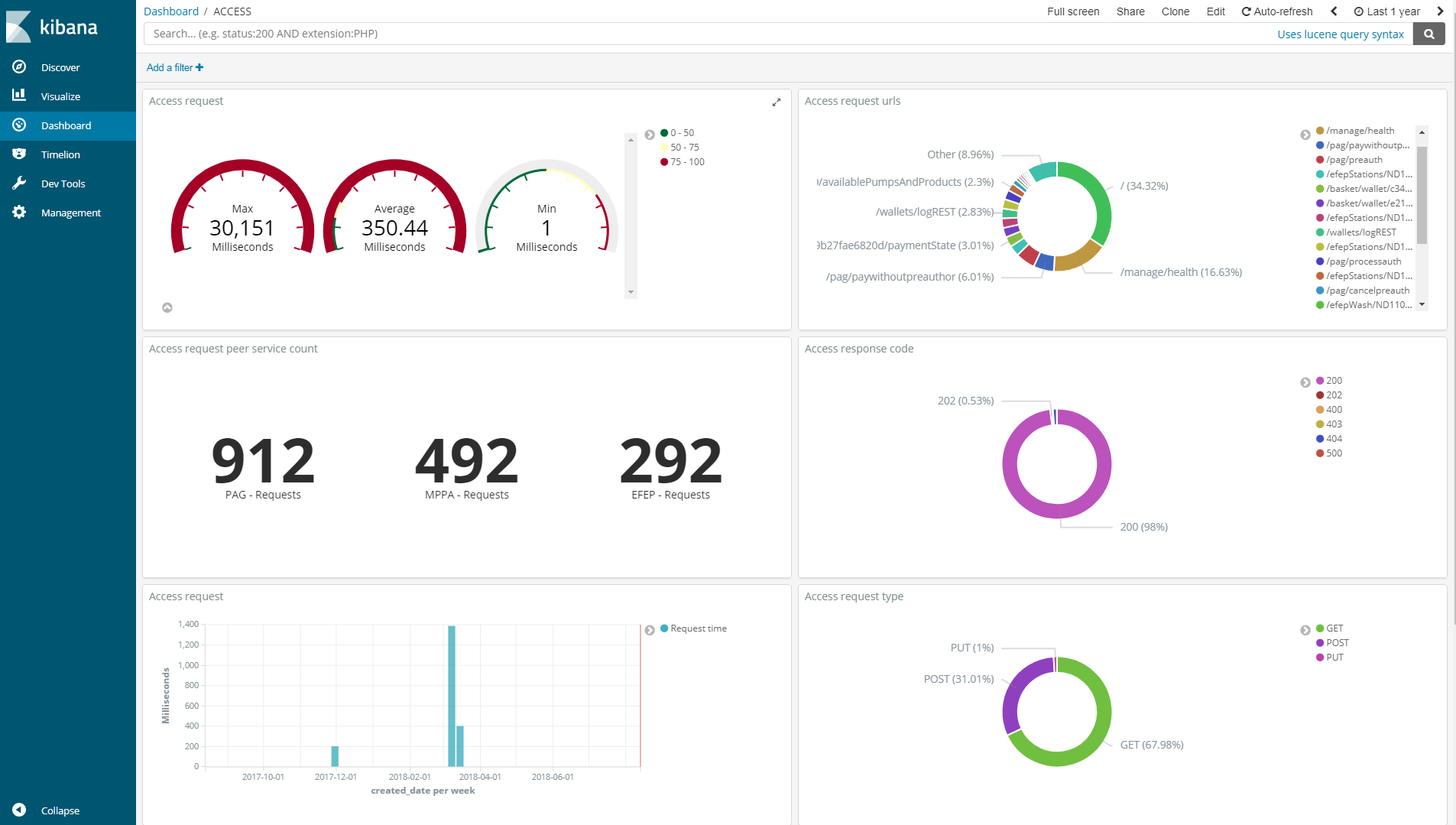Viewport: 1456px width, 825px height.
Task: Click the Auto-refresh option
Action: tap(1277, 11)
